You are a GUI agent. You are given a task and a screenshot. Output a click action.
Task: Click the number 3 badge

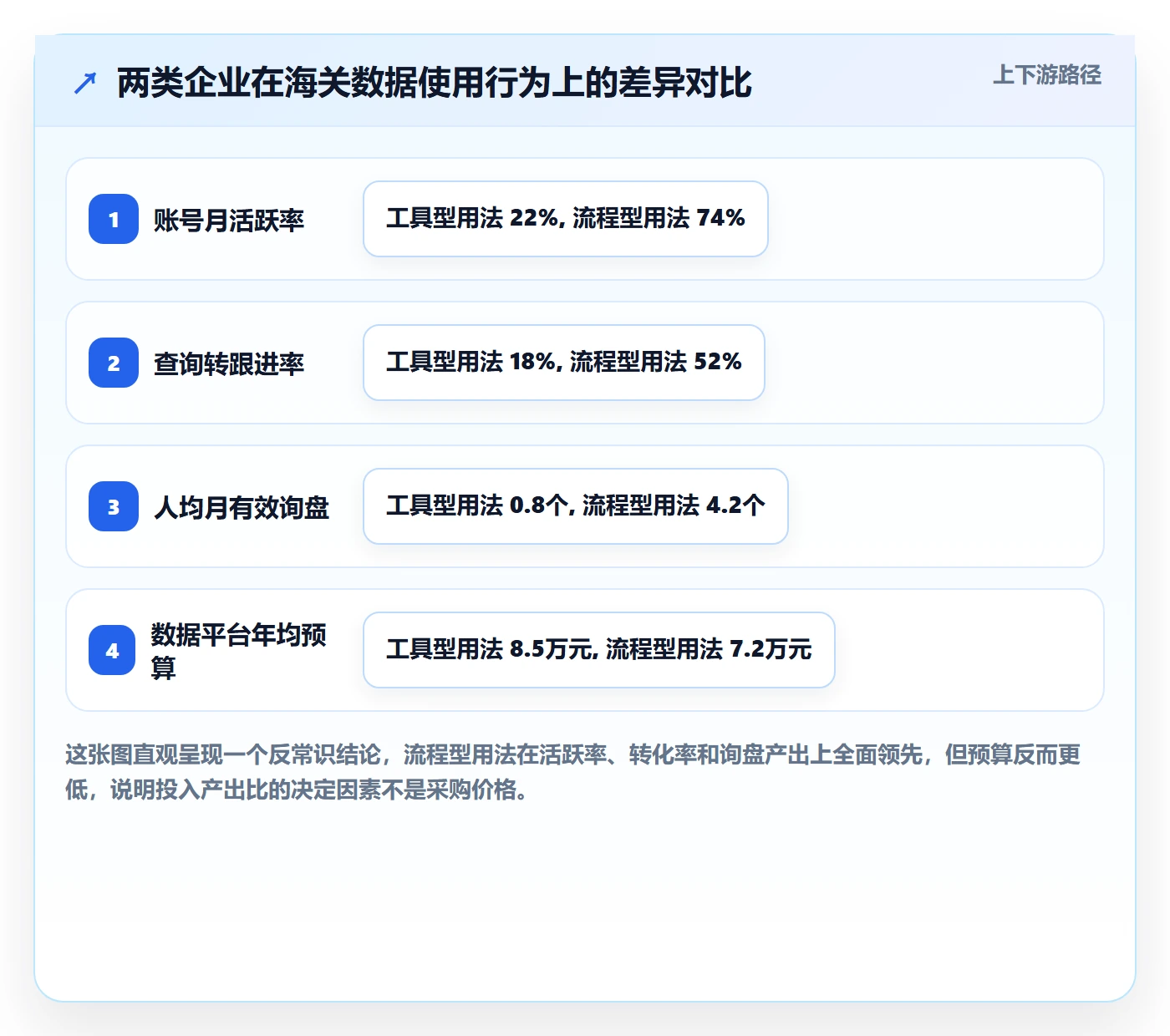click(x=114, y=506)
